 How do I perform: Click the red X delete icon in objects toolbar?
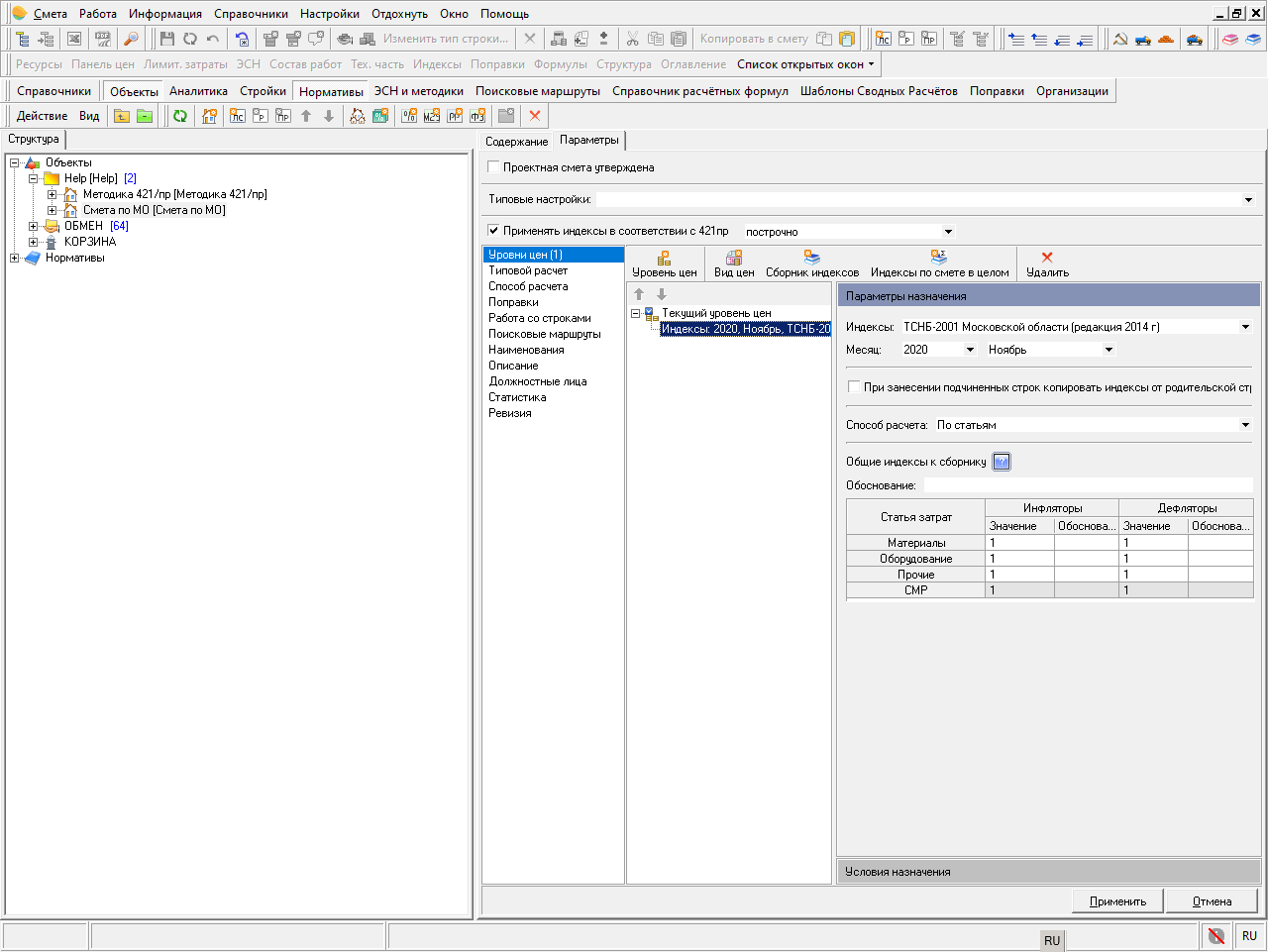click(x=535, y=116)
